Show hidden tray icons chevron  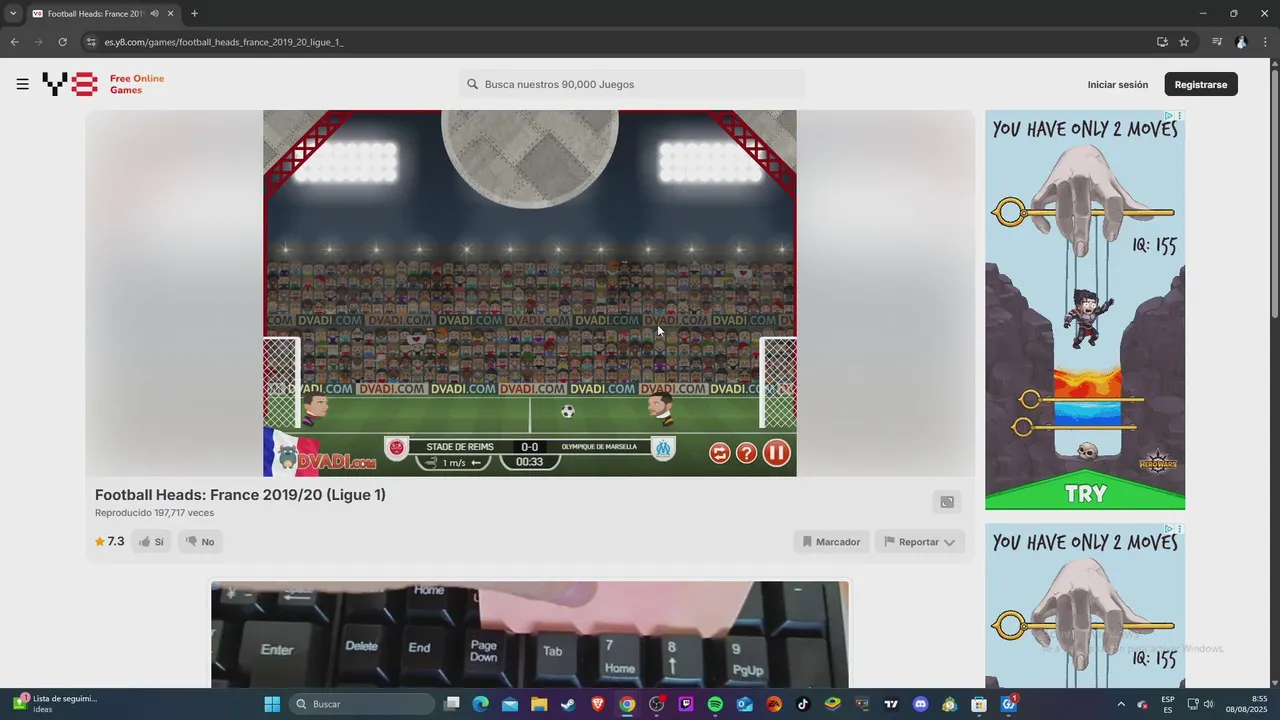pyautogui.click(x=1120, y=704)
